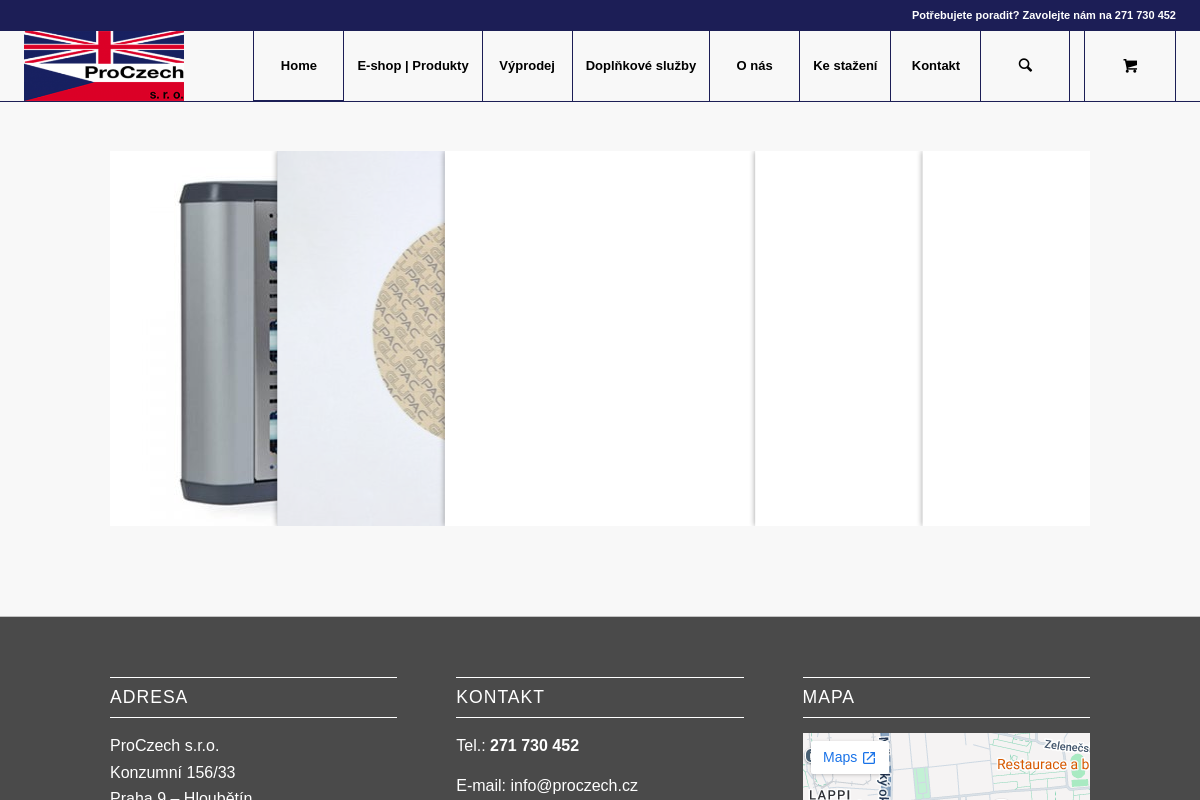Go to Výprodej page
1200x800 pixels.
point(527,66)
